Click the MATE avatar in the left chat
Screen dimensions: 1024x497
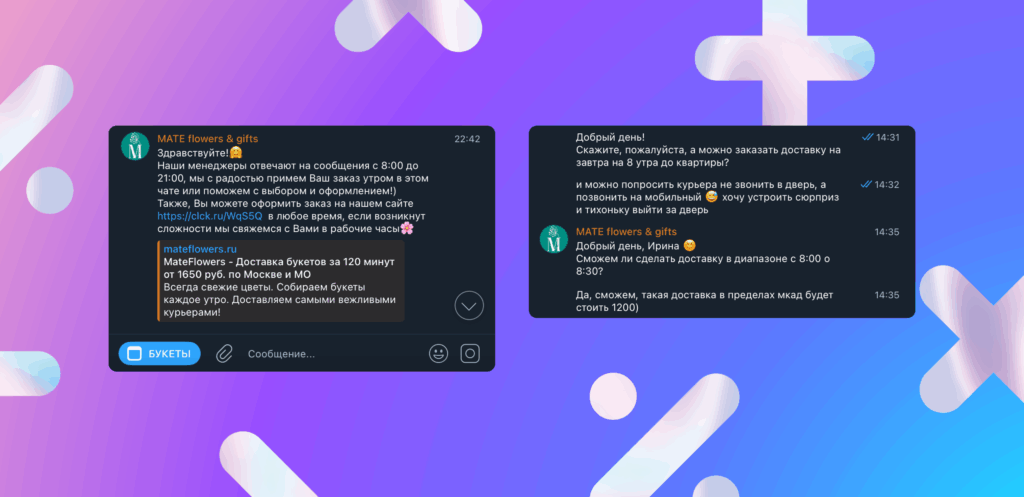[135, 146]
